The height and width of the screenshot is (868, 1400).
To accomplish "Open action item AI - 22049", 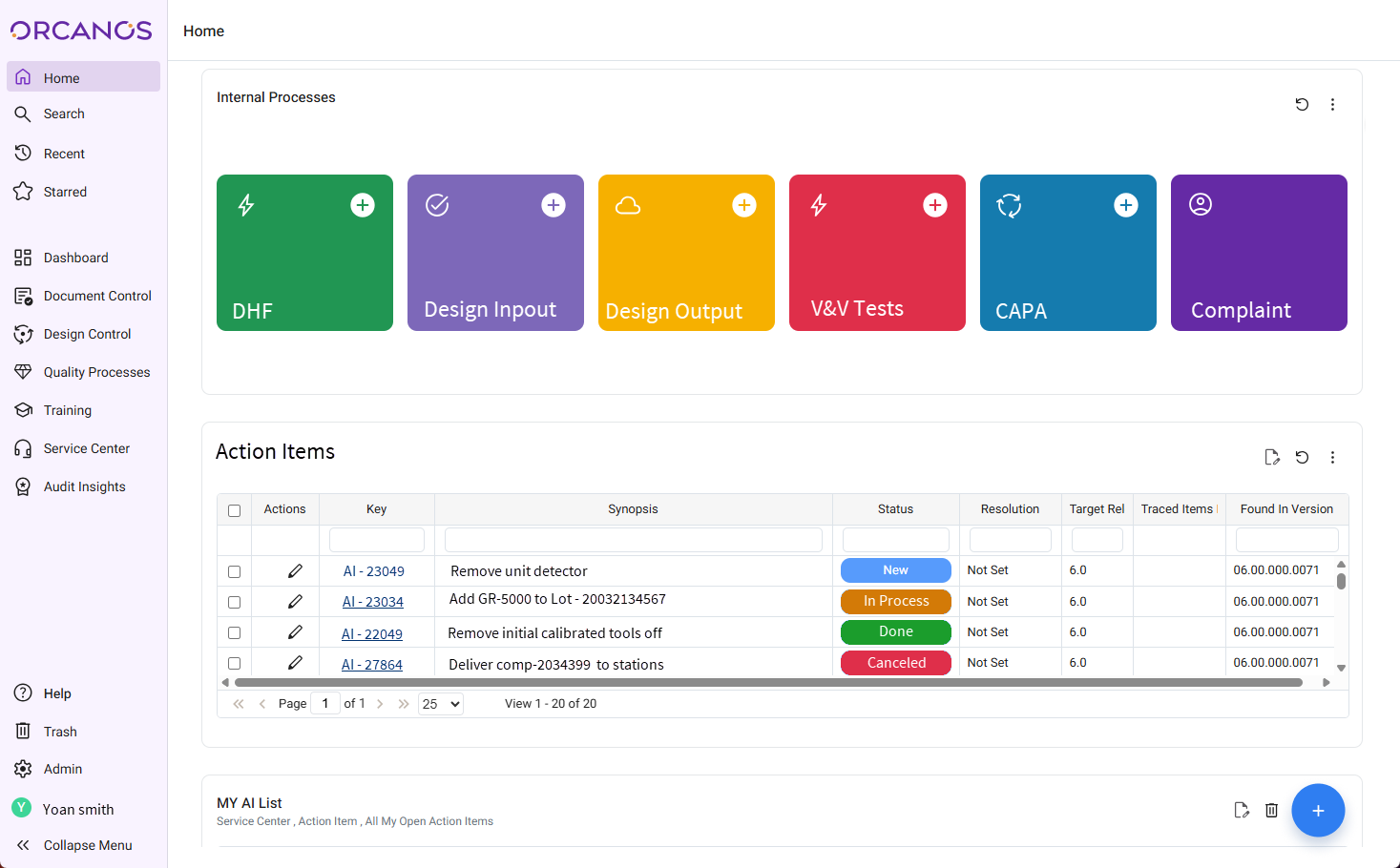I will [372, 632].
